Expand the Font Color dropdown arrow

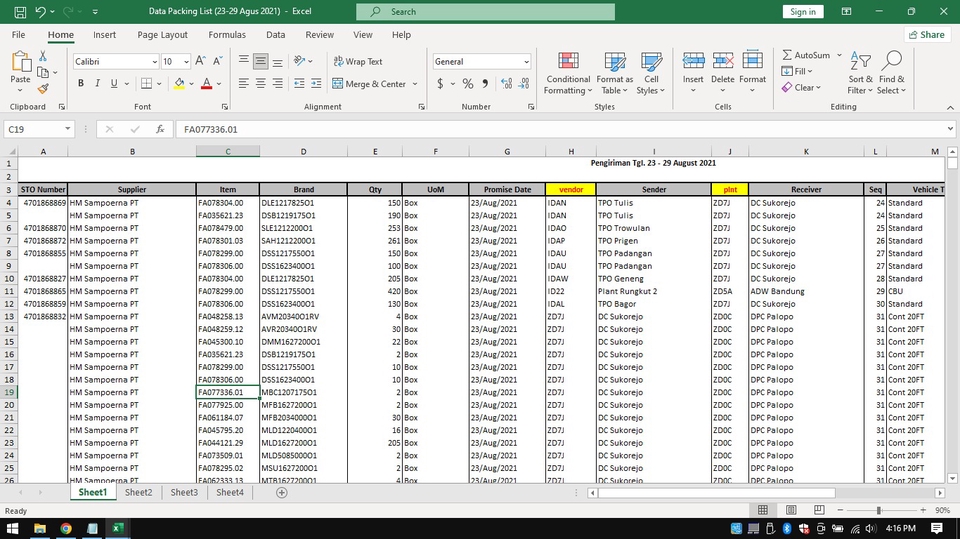[219, 84]
